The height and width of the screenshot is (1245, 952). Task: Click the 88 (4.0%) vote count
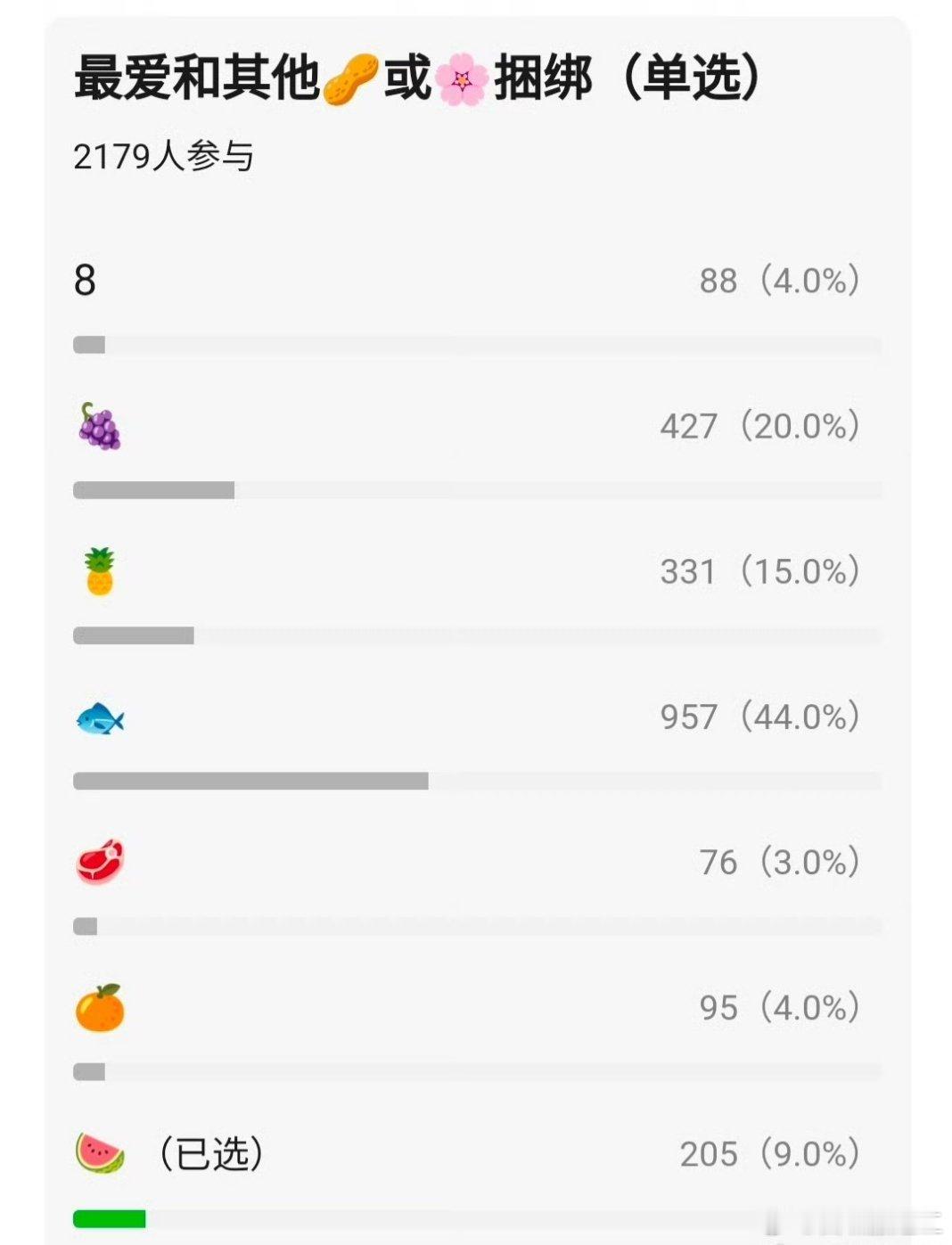pyautogui.click(x=780, y=281)
